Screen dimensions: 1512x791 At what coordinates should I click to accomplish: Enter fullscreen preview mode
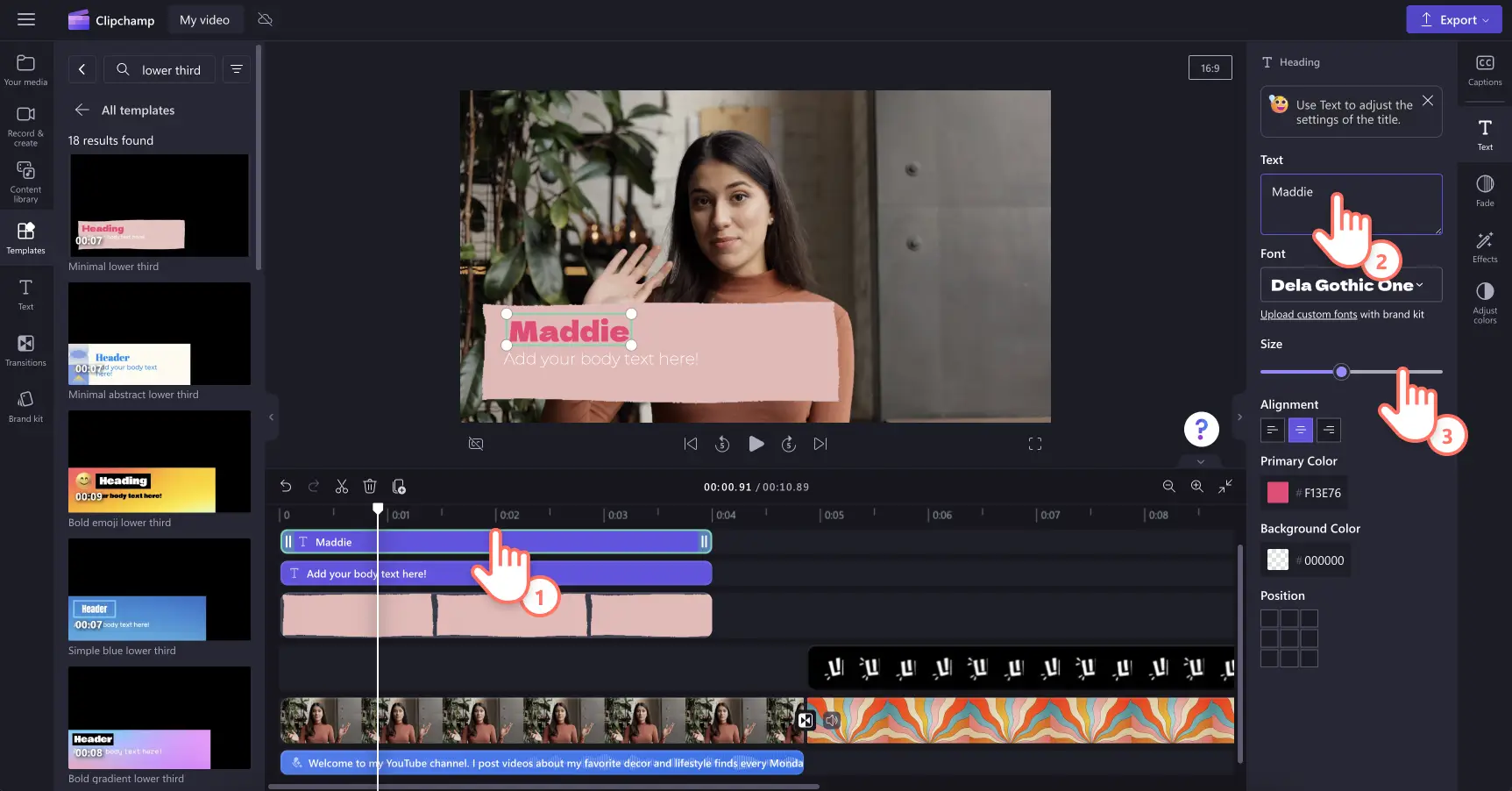[1035, 444]
